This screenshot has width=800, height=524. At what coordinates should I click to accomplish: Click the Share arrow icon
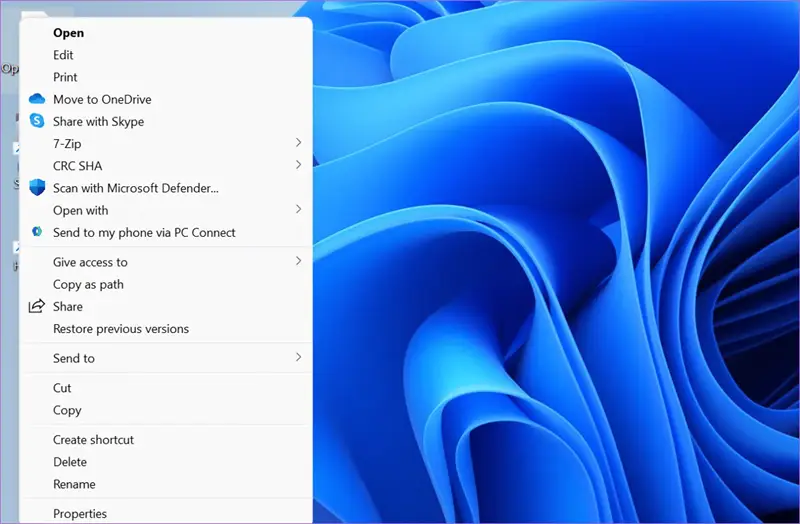37,306
